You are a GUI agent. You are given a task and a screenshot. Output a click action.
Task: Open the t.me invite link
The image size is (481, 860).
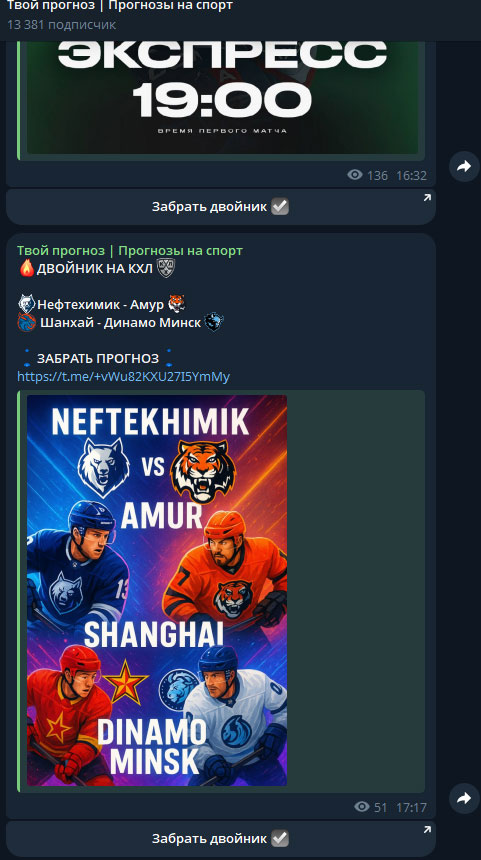[123, 377]
